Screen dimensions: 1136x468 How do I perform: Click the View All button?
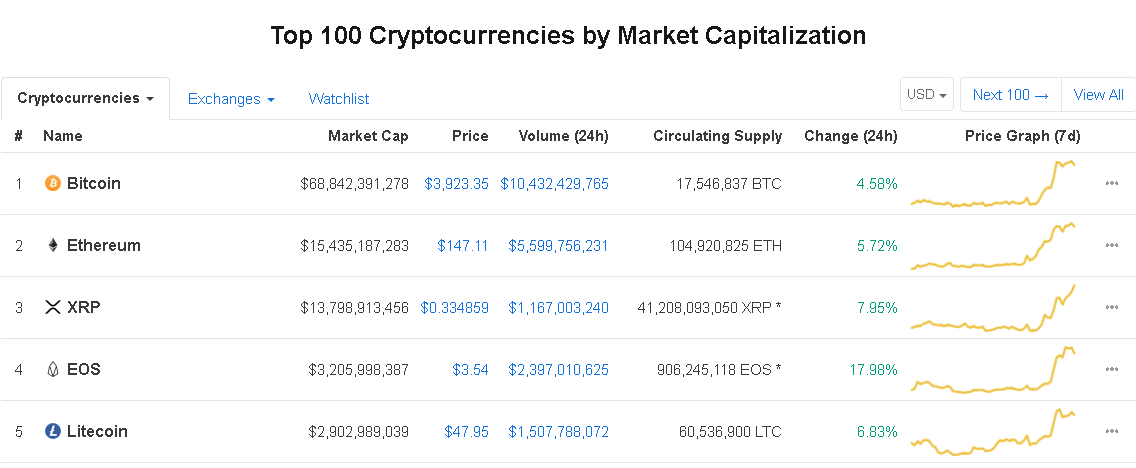(x=1098, y=95)
